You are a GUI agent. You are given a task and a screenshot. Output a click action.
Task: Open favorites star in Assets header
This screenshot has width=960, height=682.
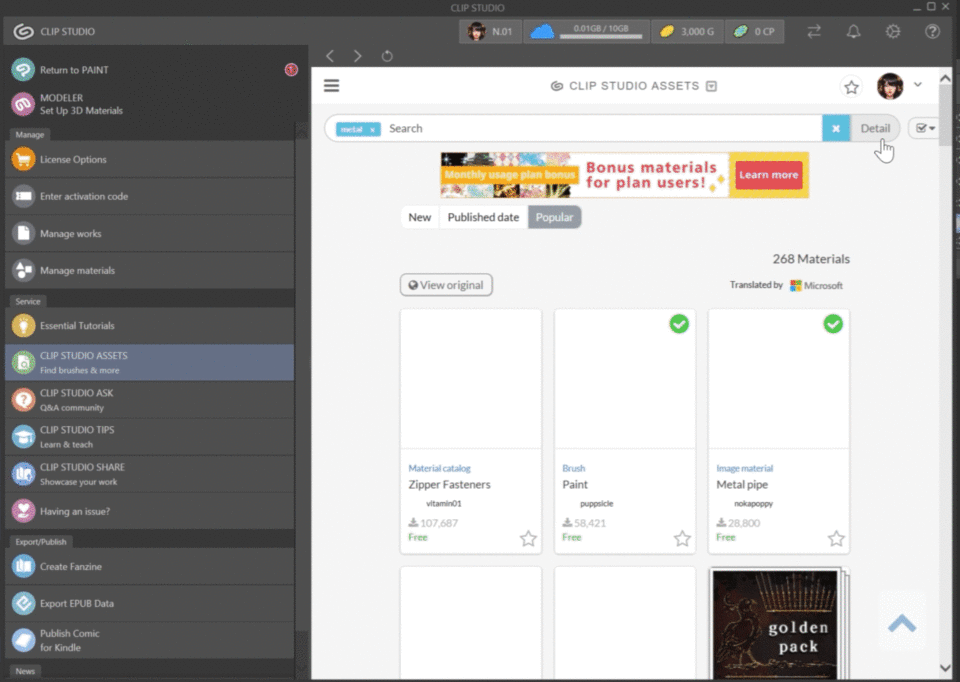[851, 87]
